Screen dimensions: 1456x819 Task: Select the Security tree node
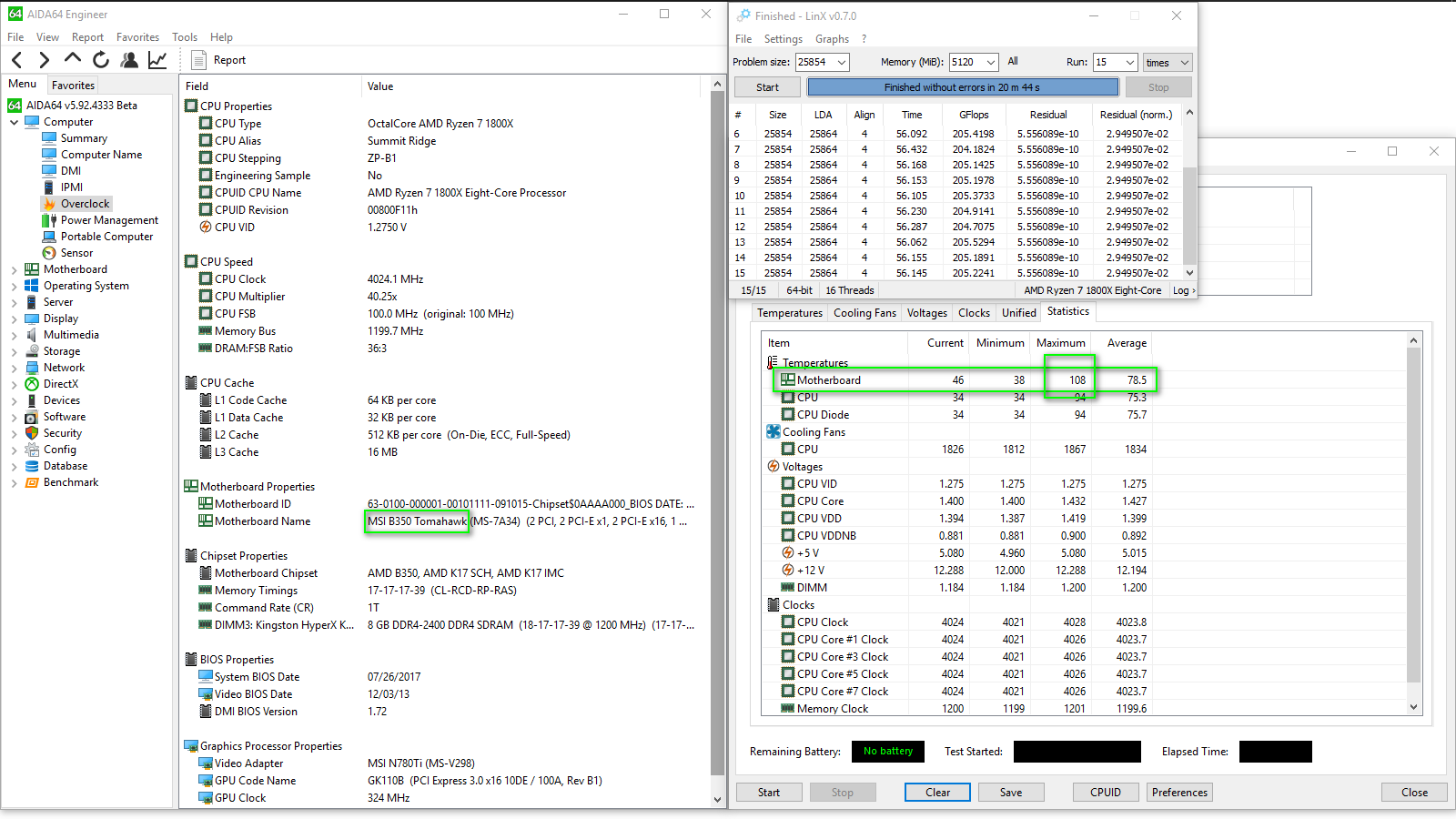pyautogui.click(x=63, y=433)
